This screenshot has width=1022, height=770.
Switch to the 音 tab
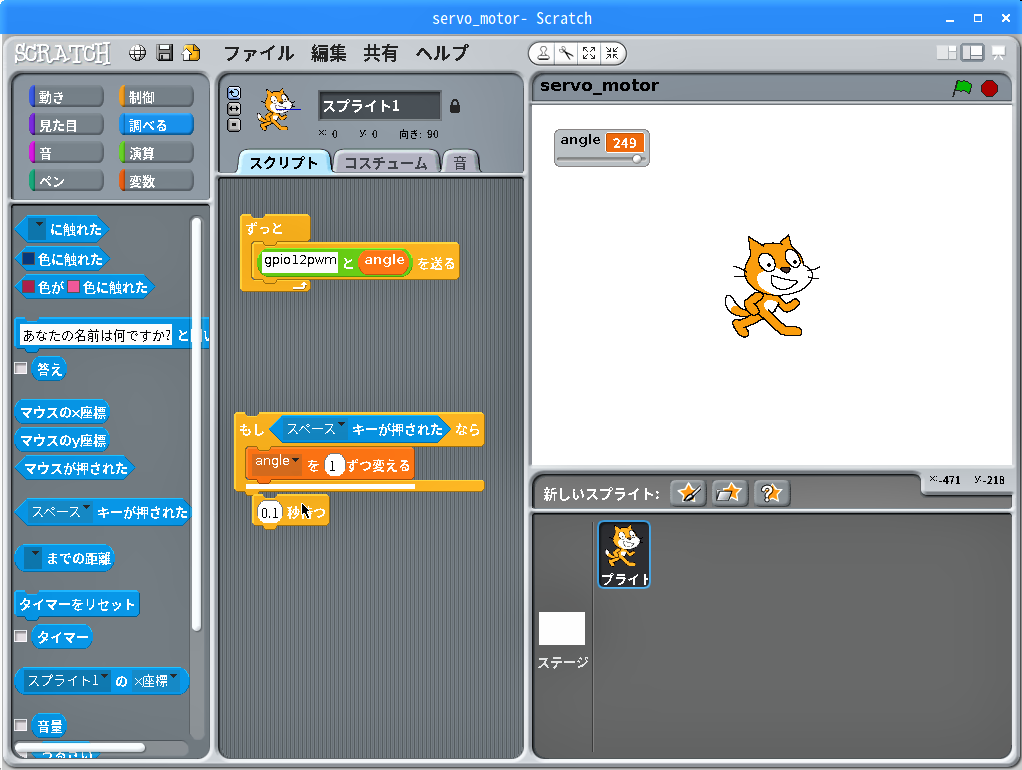tap(460, 162)
